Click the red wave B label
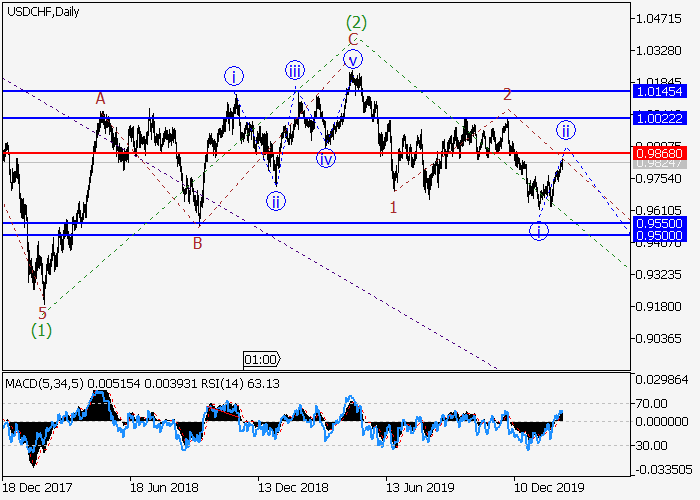The image size is (700, 500). tap(198, 242)
